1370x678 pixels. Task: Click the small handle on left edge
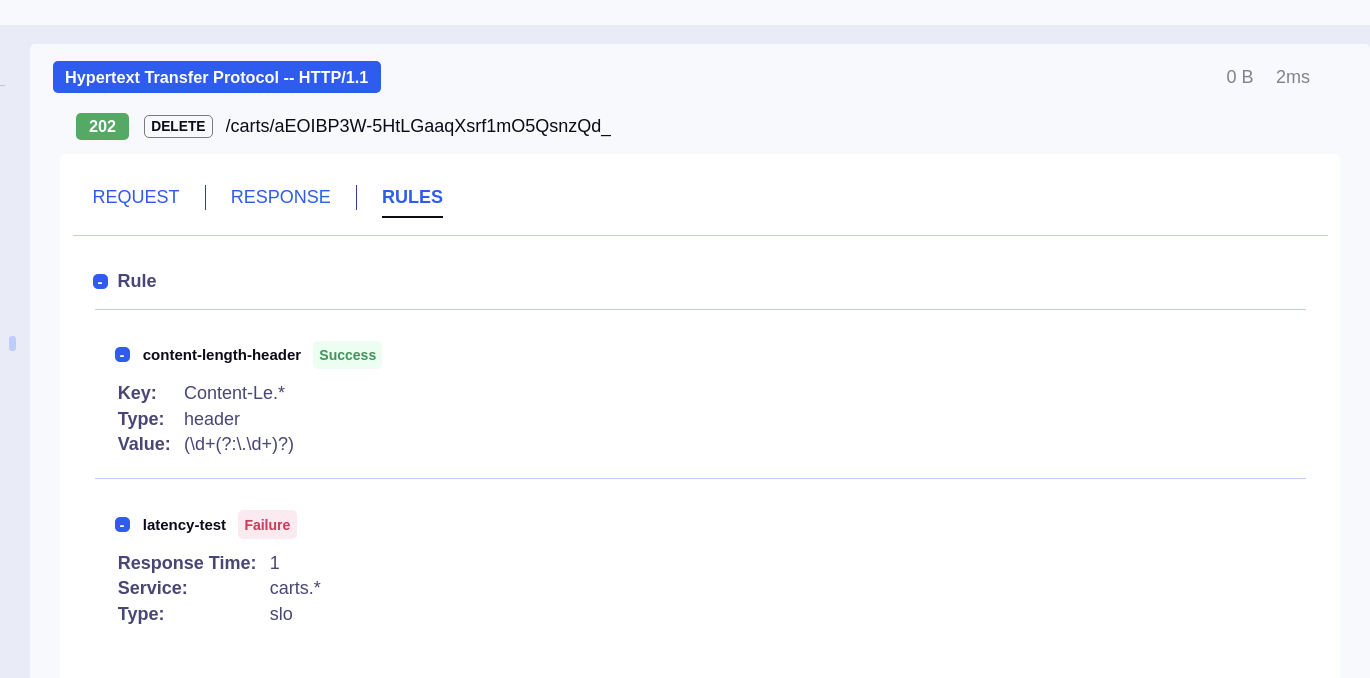(x=12, y=343)
